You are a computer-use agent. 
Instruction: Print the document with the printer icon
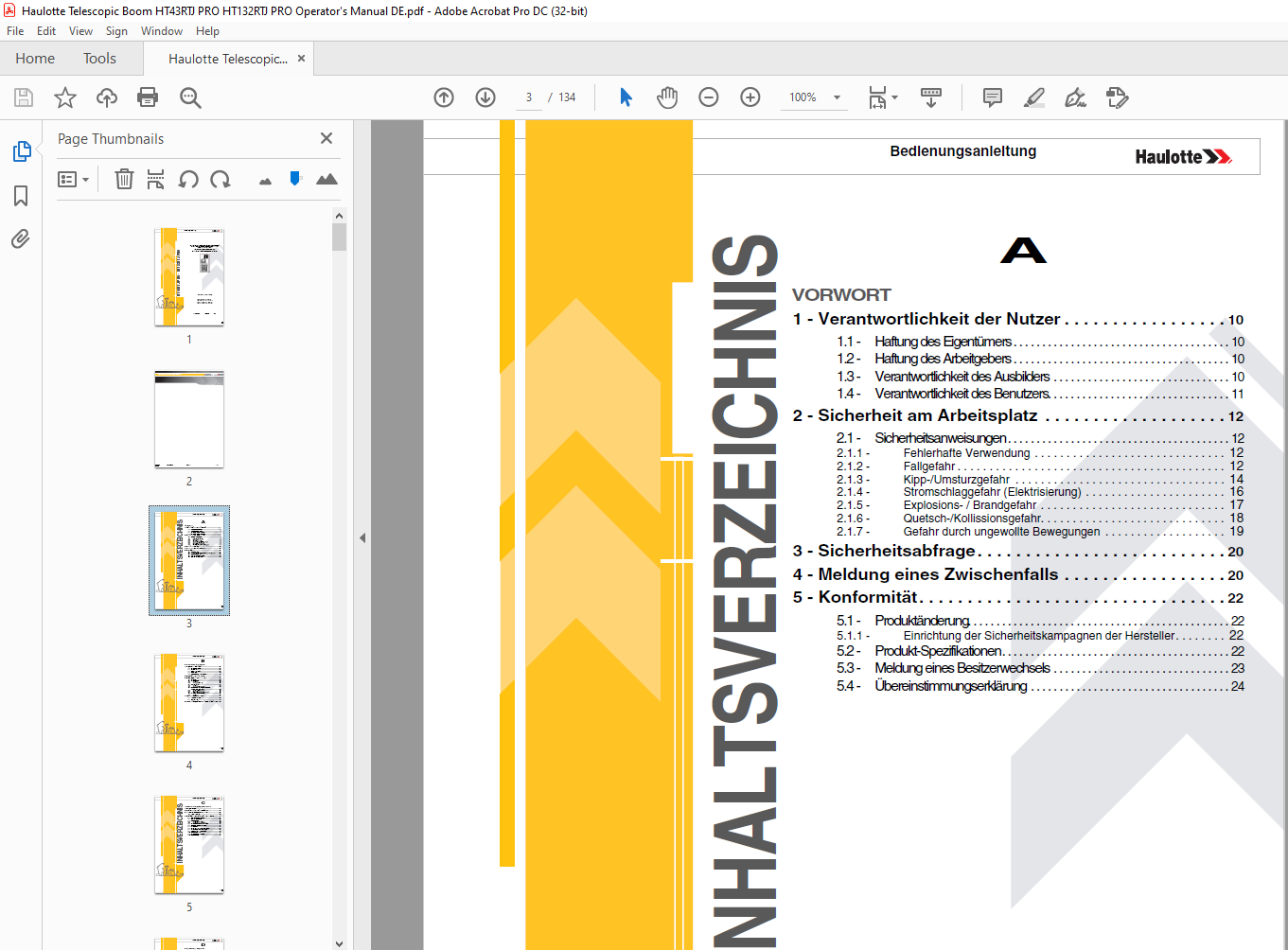point(148,97)
